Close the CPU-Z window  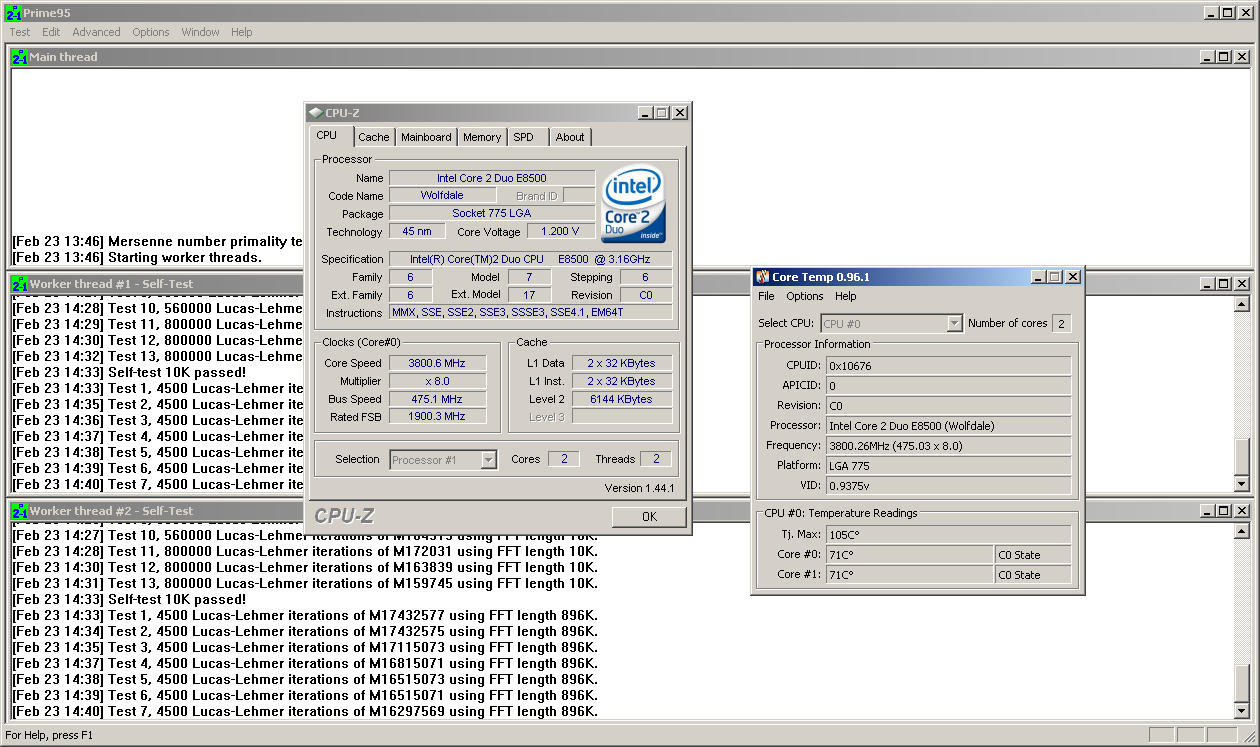(679, 113)
